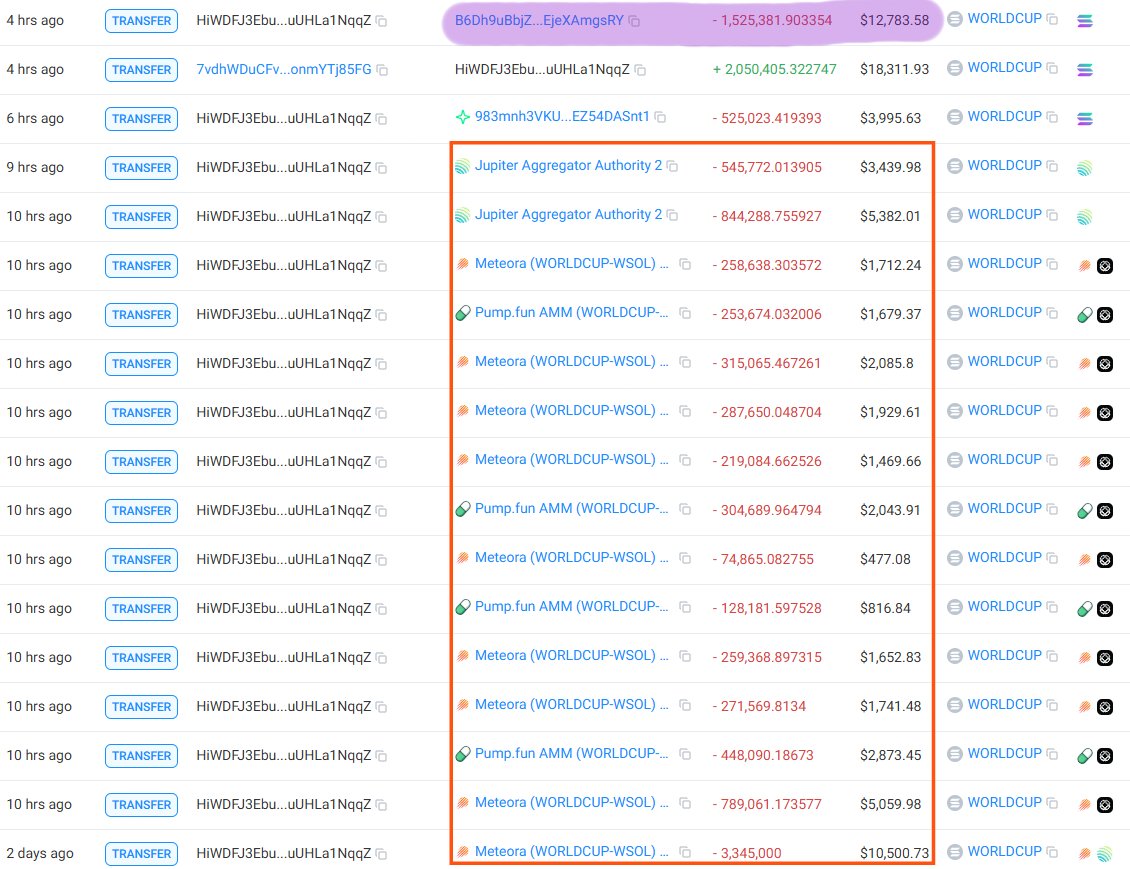Click TRANSFER badge in the +2,050,405.322747 row
This screenshot has width=1130, height=869.
pyautogui.click(x=141, y=70)
